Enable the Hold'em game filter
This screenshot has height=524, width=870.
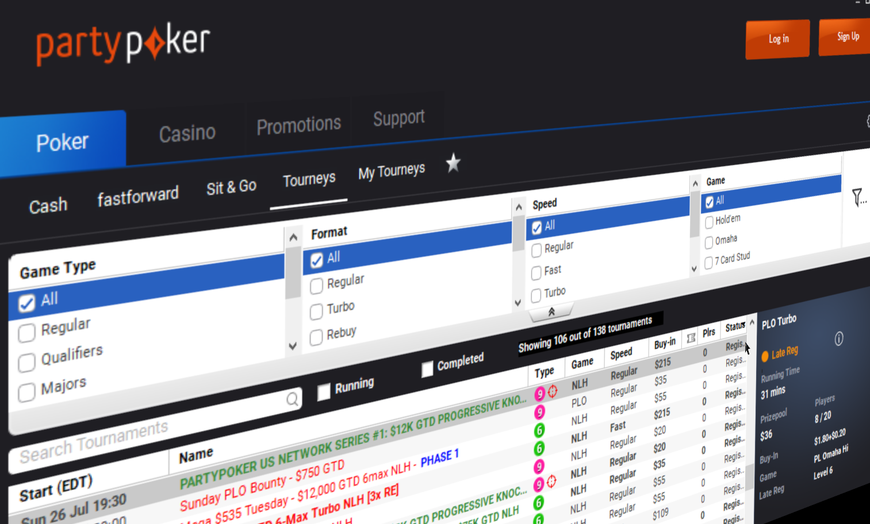point(709,222)
